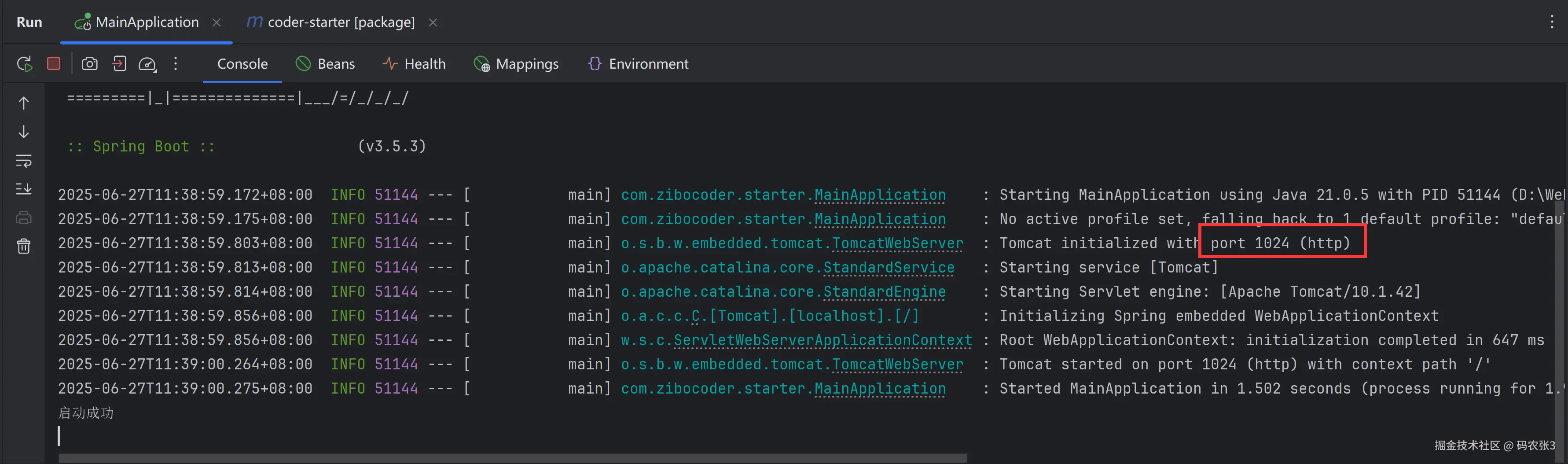The height and width of the screenshot is (464, 1568).
Task: Switch to the Beans tab
Action: coord(325,64)
